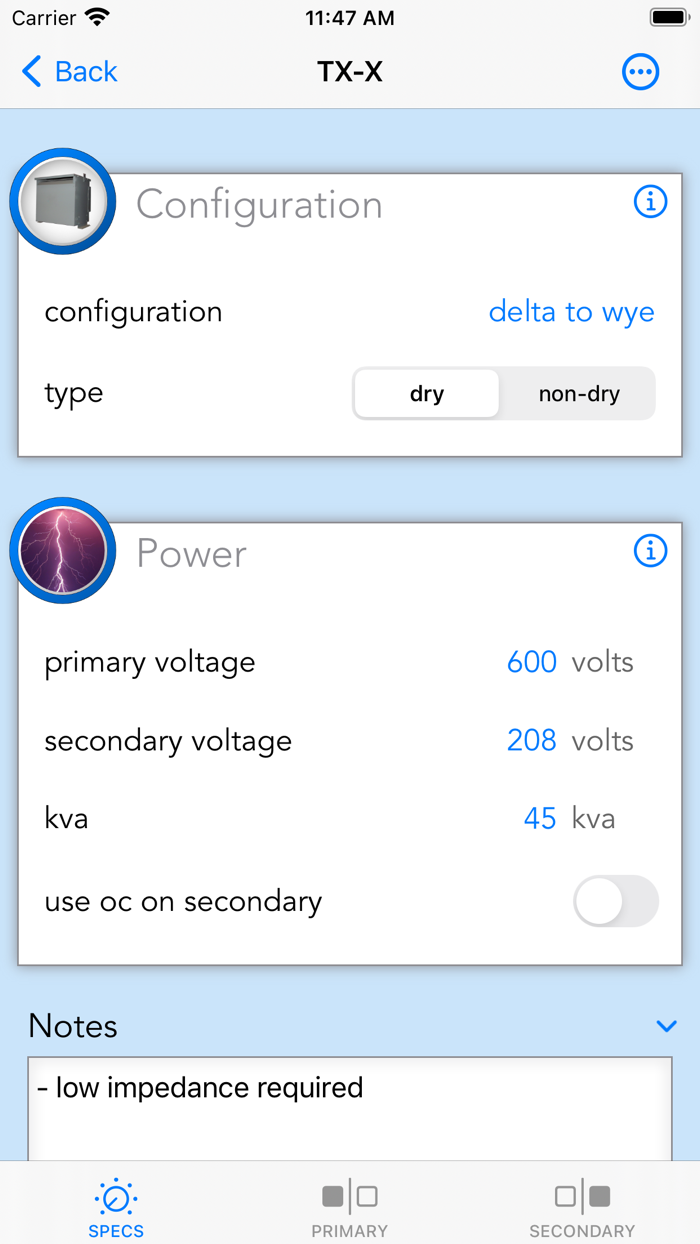Open the delta to wye configuration picker
Viewport: 700px width, 1244px height.
(571, 312)
